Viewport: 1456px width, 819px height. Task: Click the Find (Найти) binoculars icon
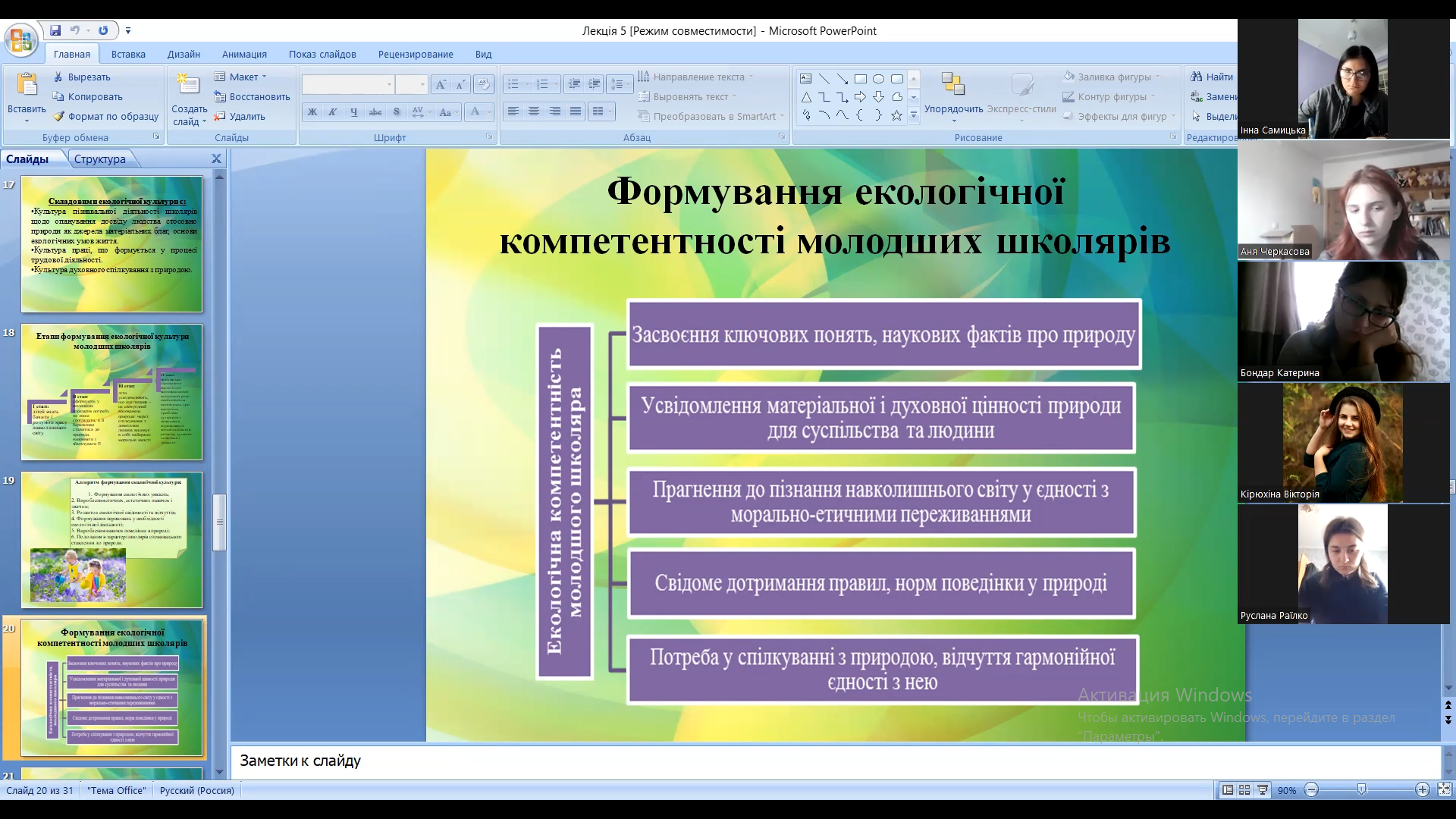(x=1197, y=77)
